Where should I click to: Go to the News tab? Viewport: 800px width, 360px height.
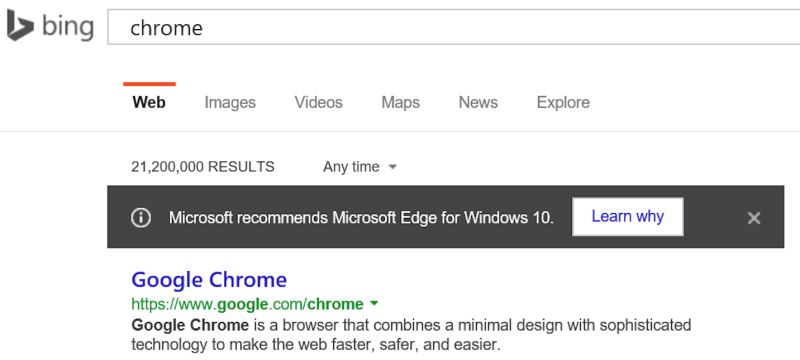[x=478, y=102]
